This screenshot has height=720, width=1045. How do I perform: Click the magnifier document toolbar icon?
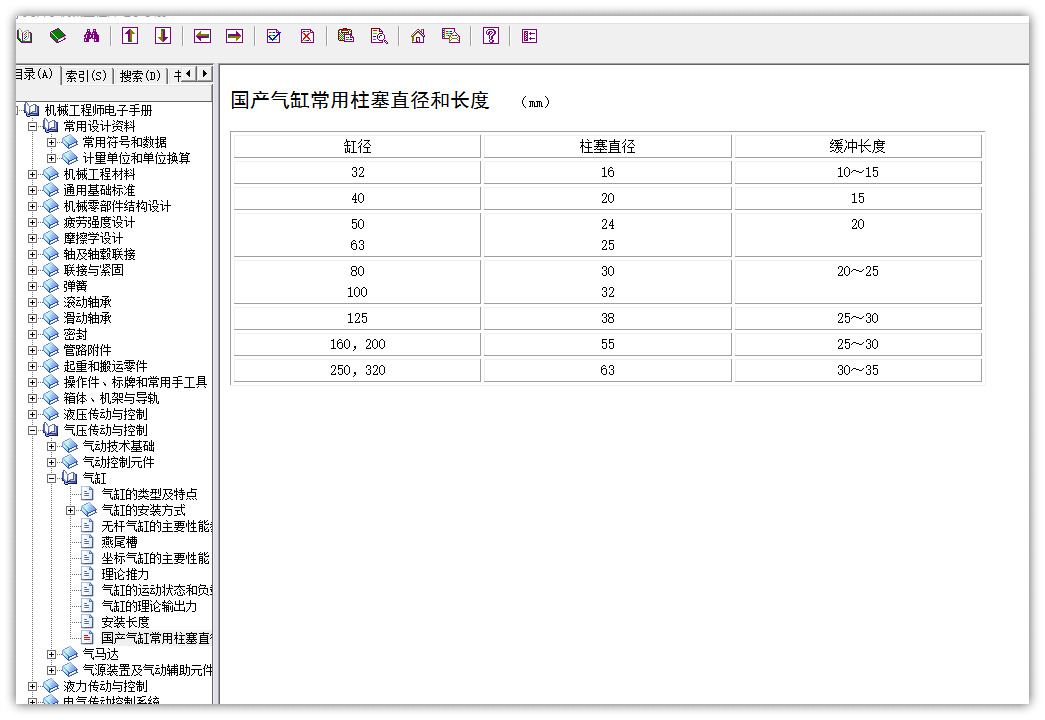[379, 36]
